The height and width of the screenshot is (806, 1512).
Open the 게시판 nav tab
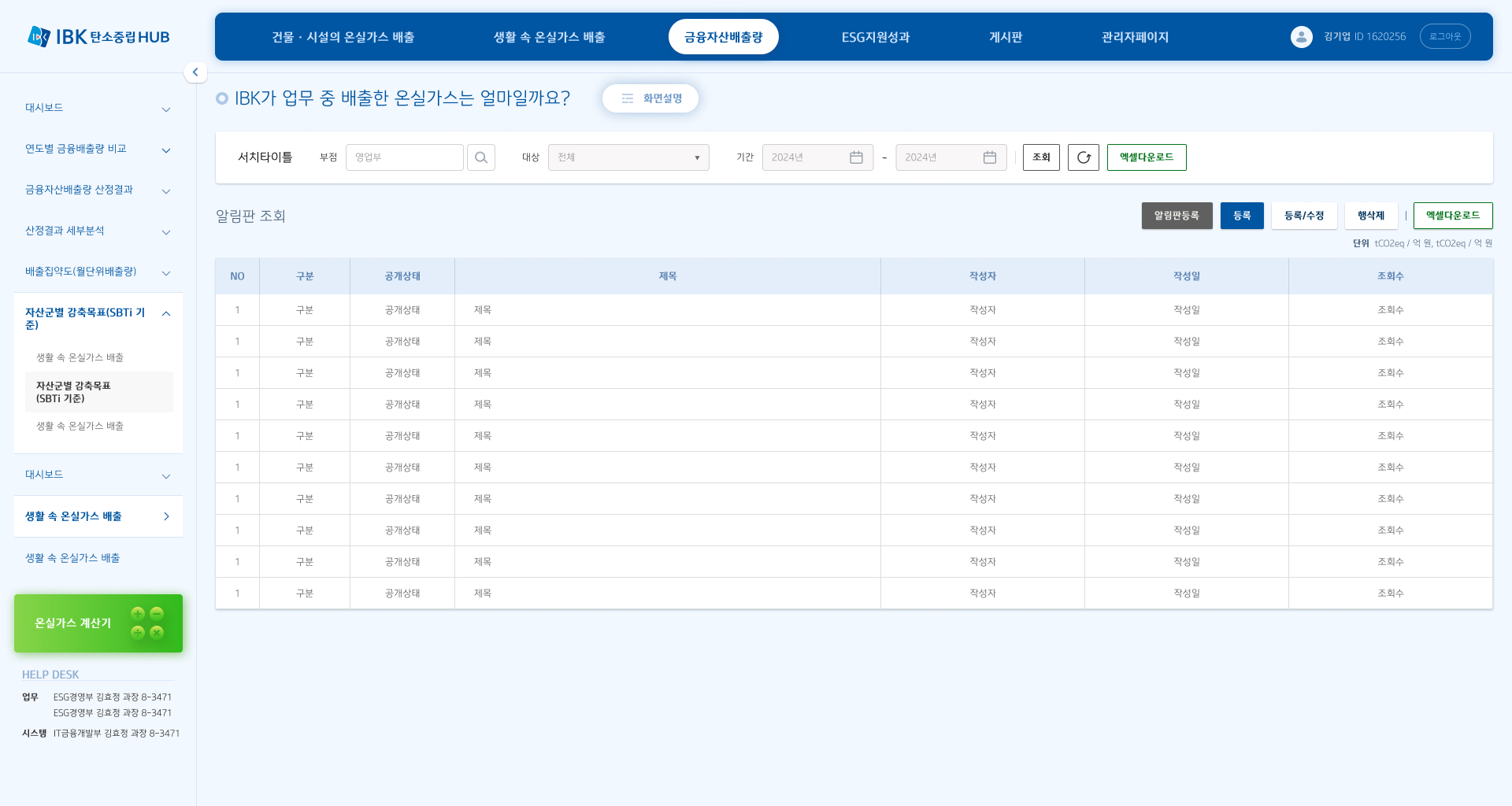pyautogui.click(x=1005, y=37)
